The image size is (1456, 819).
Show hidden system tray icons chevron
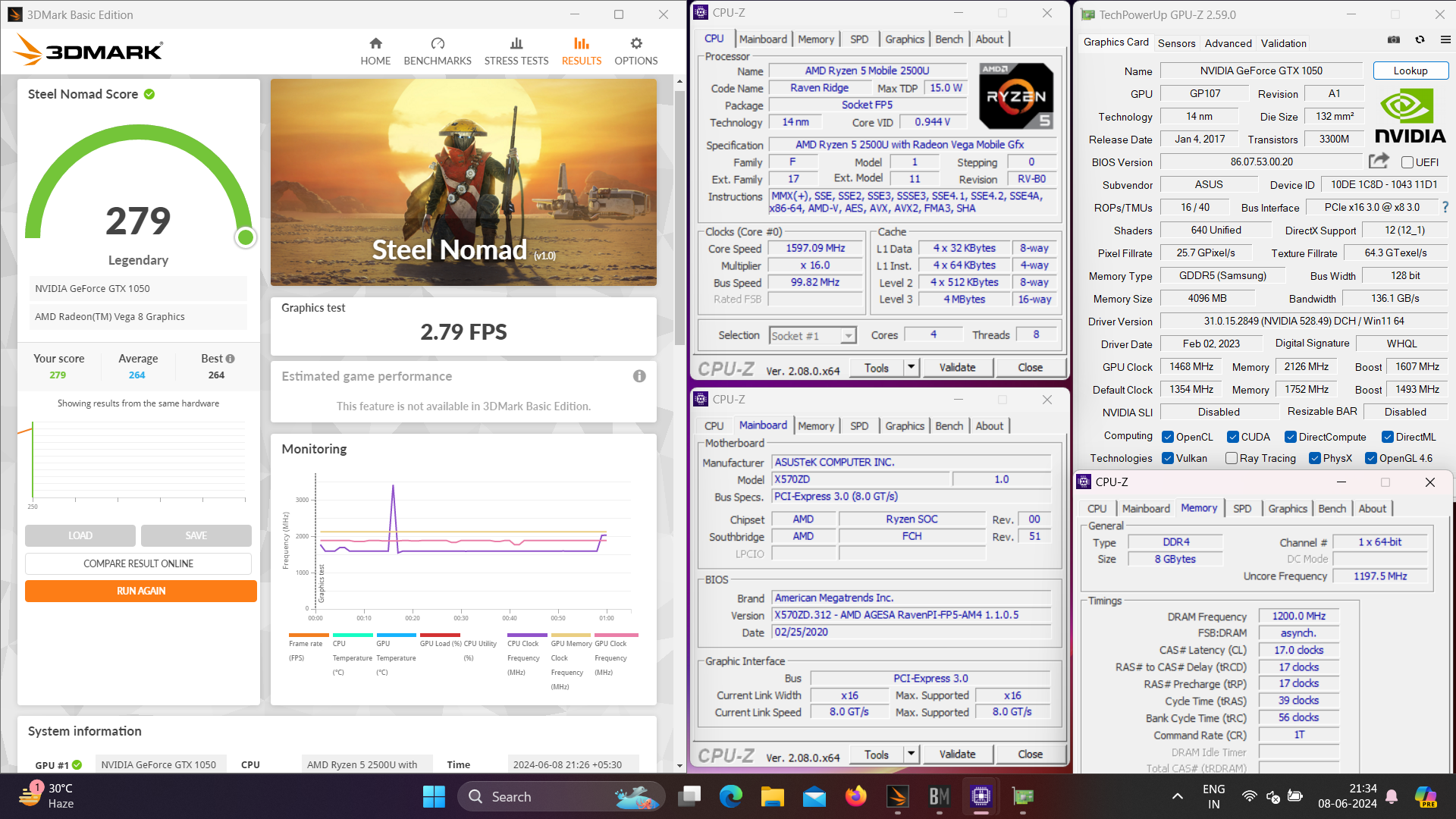[1177, 796]
